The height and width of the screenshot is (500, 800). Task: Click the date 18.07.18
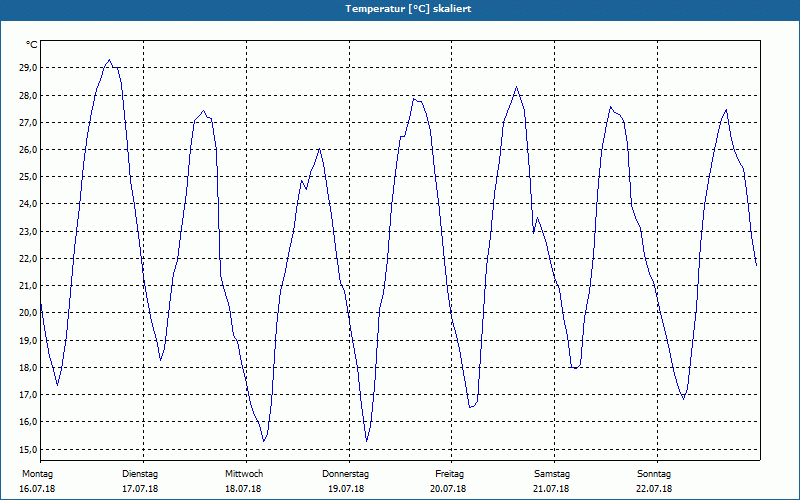pyautogui.click(x=243, y=489)
